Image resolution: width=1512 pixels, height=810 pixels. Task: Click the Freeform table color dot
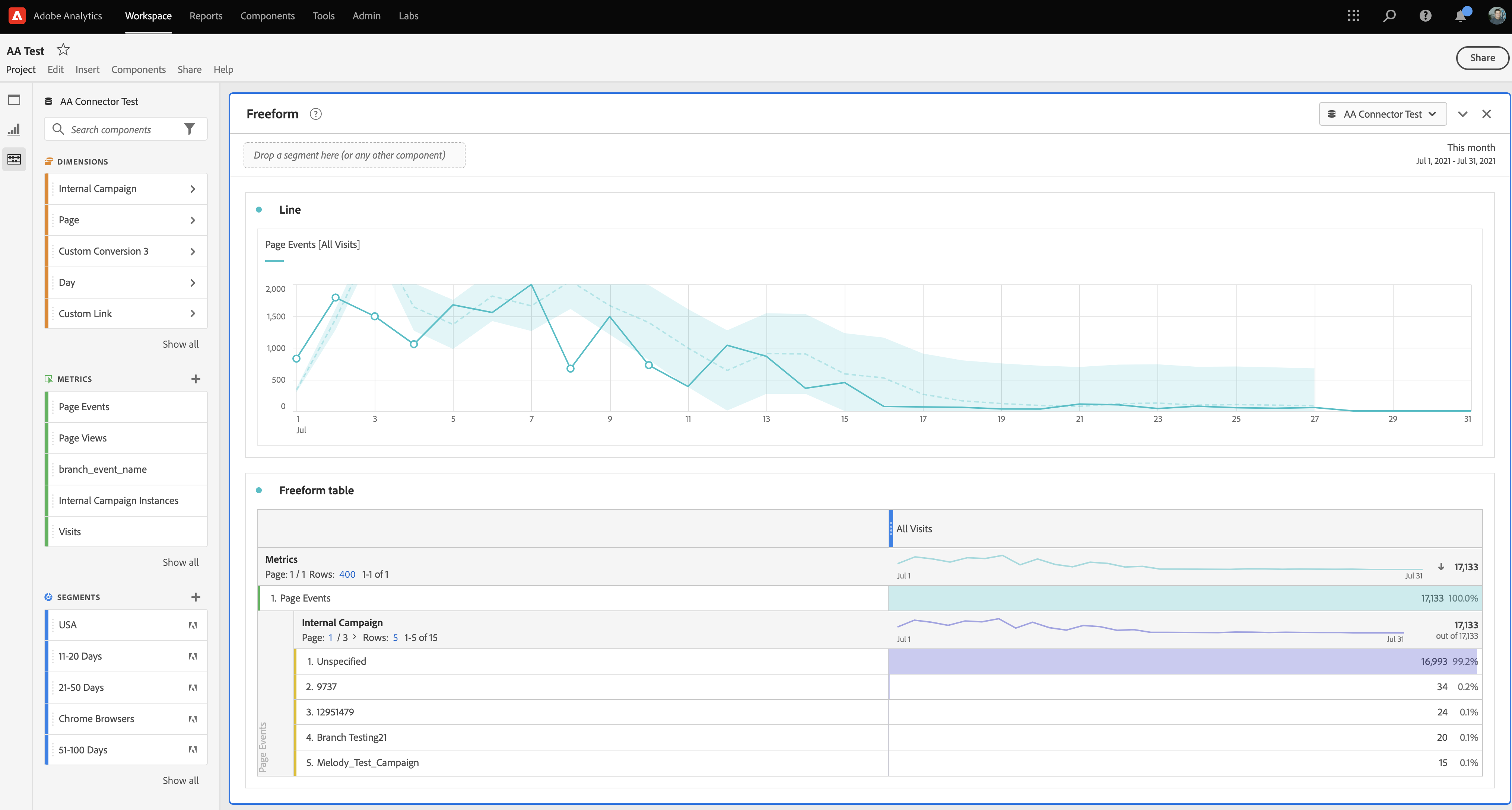click(259, 490)
